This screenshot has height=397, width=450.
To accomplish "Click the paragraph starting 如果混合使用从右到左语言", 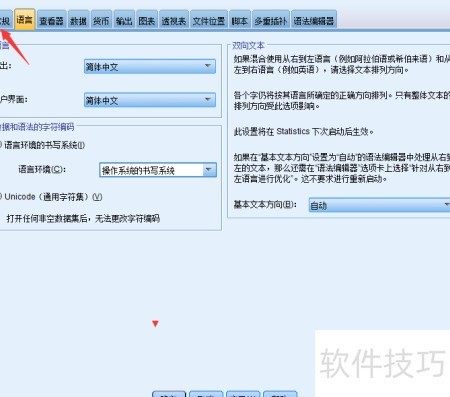I will pyautogui.click(x=342, y=64).
